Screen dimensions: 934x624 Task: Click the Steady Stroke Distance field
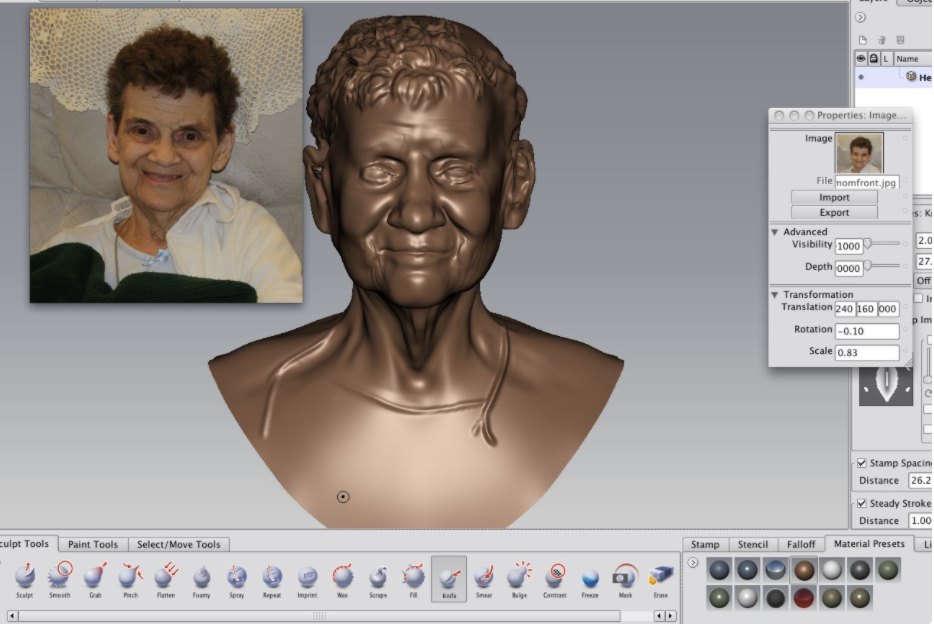pos(920,520)
